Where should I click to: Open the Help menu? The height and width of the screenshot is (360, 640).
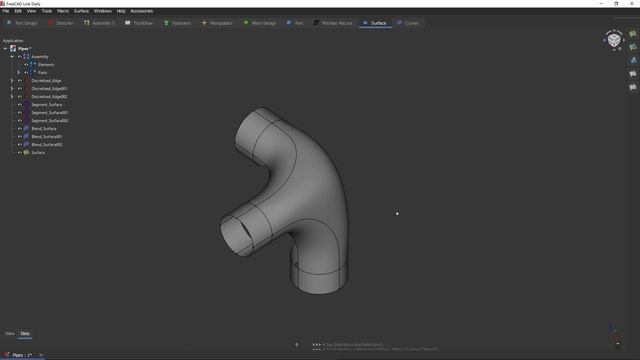click(121, 11)
